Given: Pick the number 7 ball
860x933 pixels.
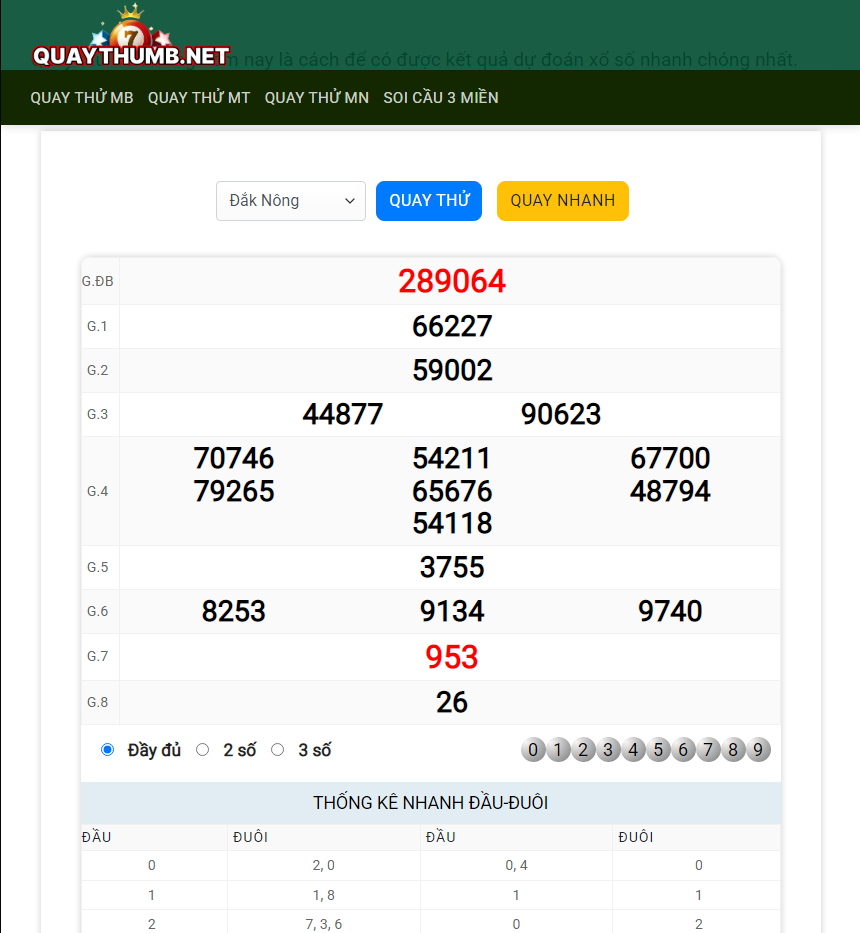Looking at the screenshot, I should click(708, 750).
